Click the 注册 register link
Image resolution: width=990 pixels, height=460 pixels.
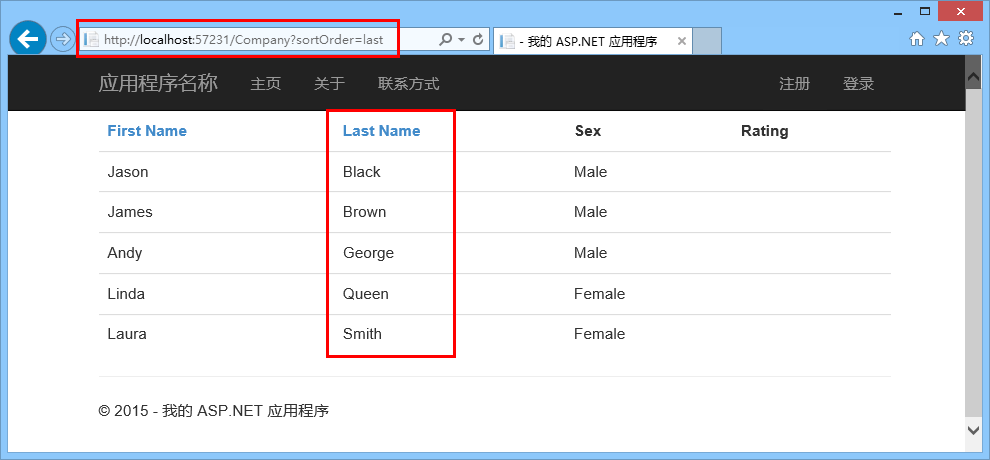coord(794,83)
